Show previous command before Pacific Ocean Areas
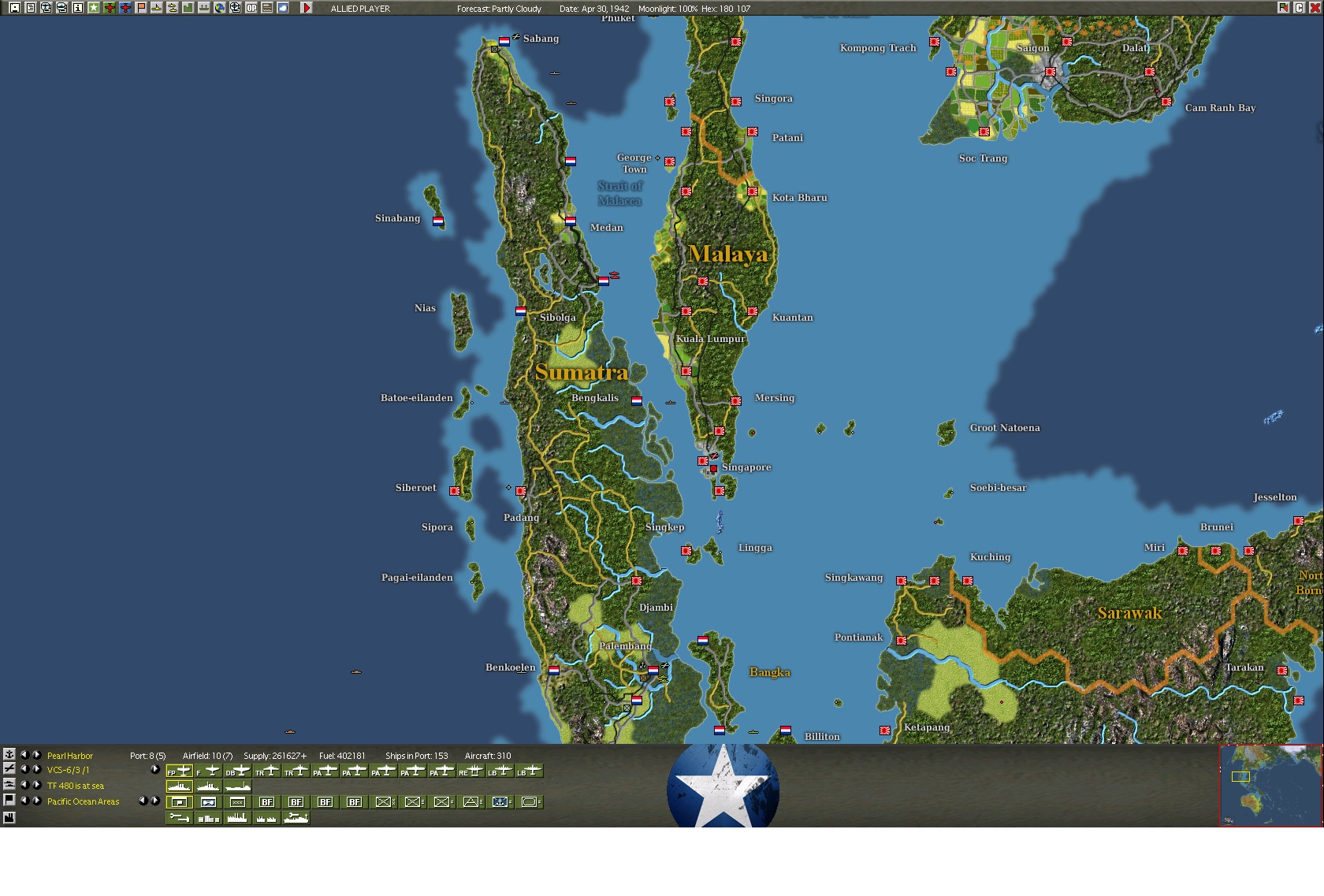The width and height of the screenshot is (1324, 896). click(24, 801)
